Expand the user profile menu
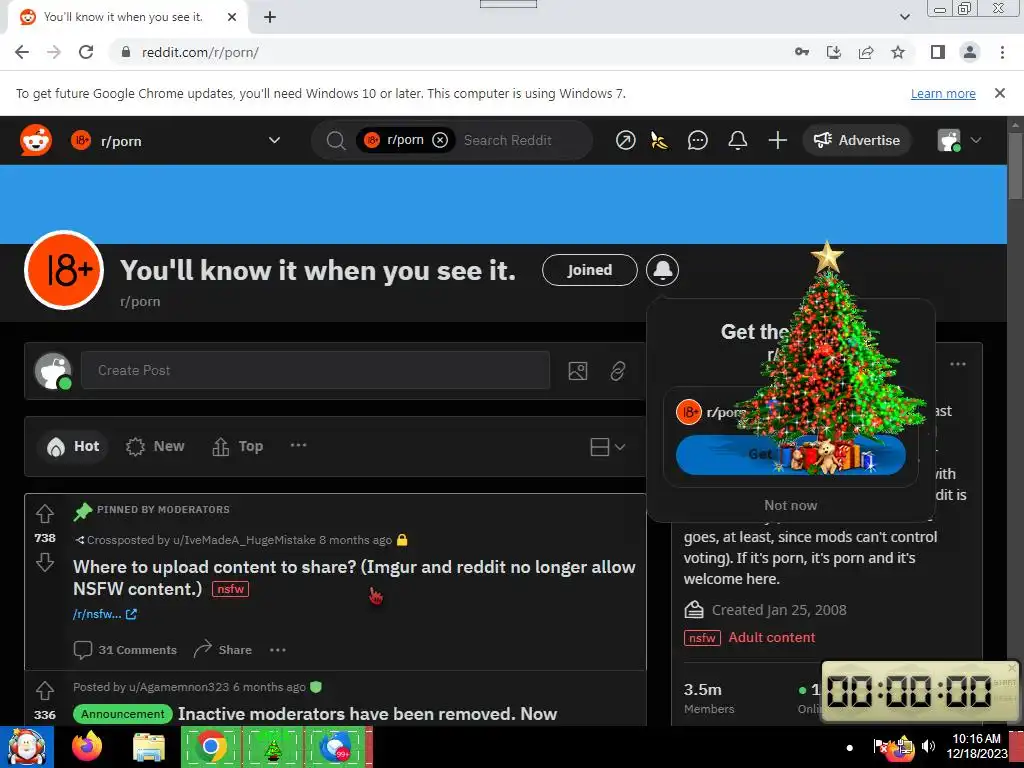The width and height of the screenshot is (1024, 768). 959,140
